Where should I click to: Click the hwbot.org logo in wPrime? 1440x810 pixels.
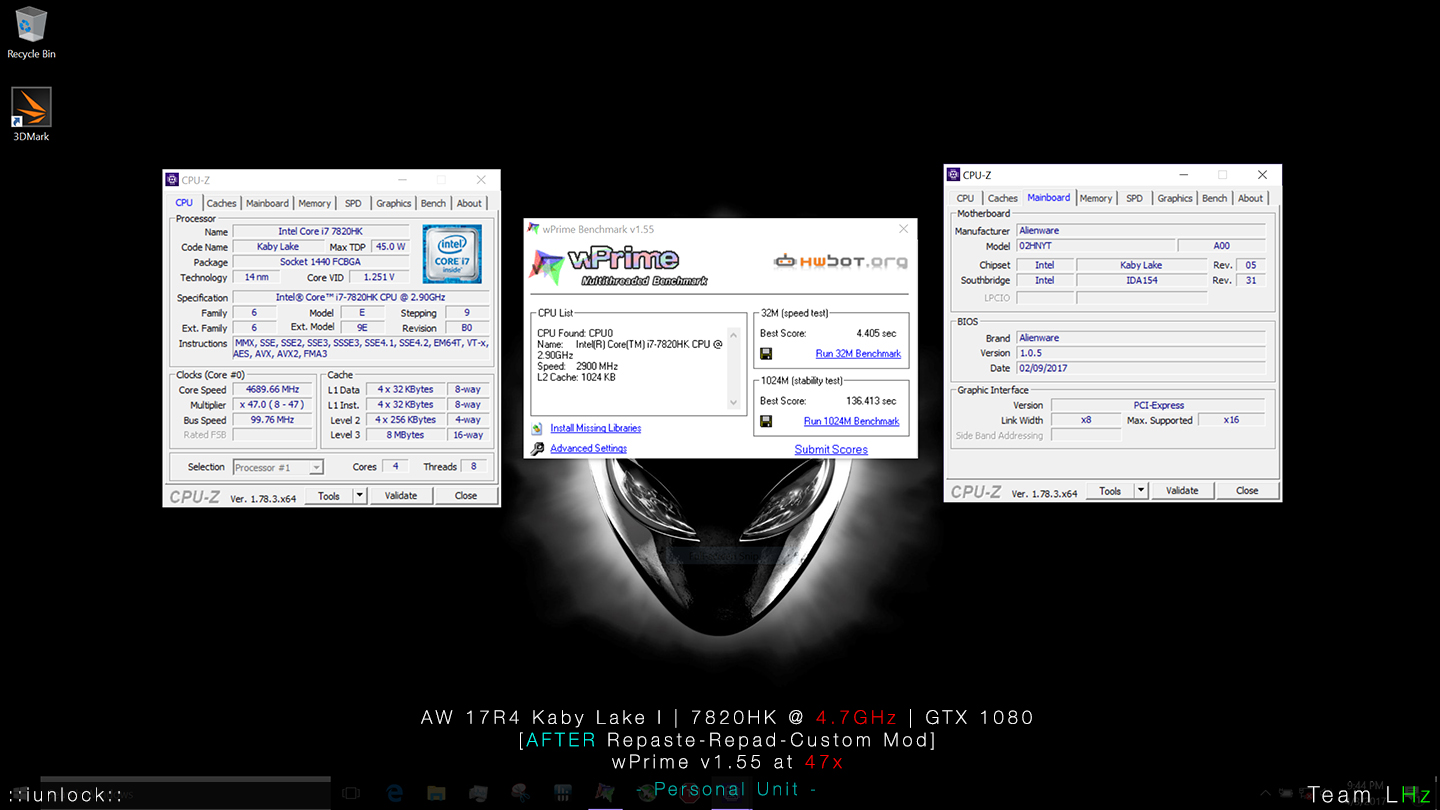point(841,262)
